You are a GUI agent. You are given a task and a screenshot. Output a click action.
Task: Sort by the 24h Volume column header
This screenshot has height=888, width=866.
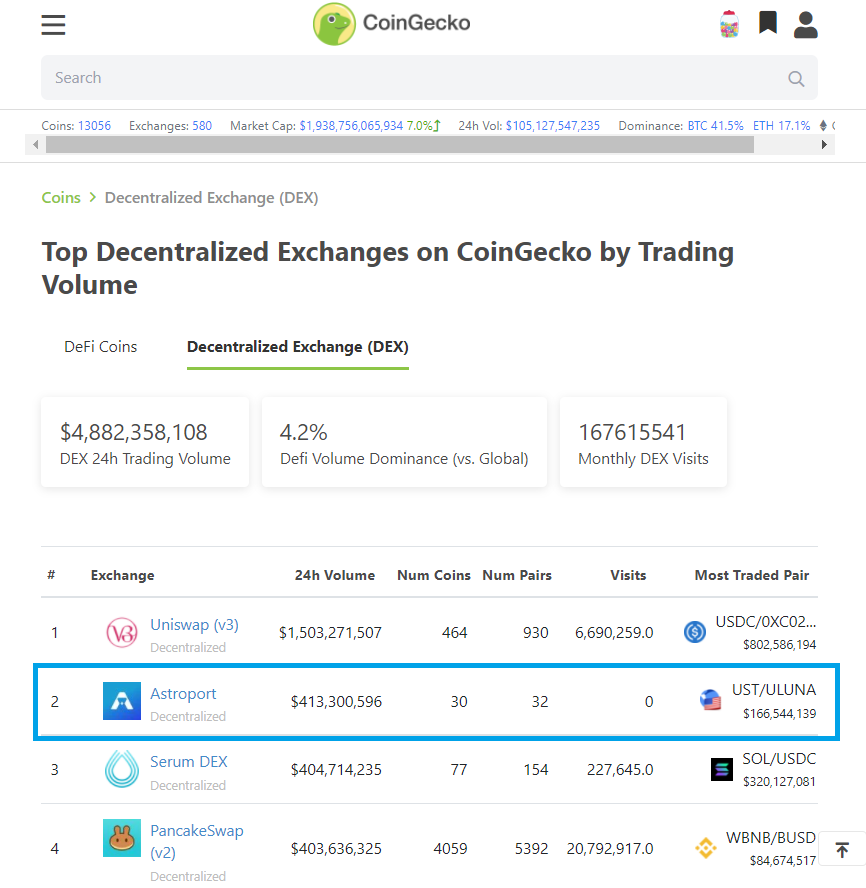(335, 575)
